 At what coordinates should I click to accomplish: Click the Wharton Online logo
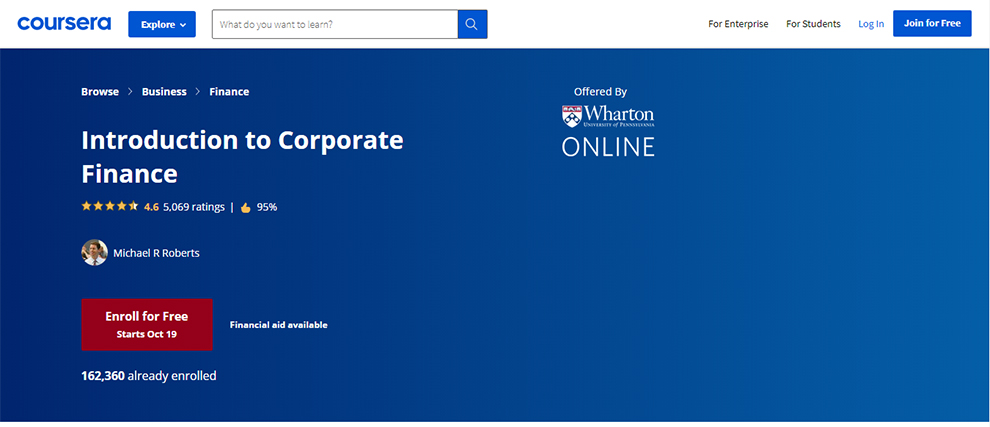click(608, 130)
